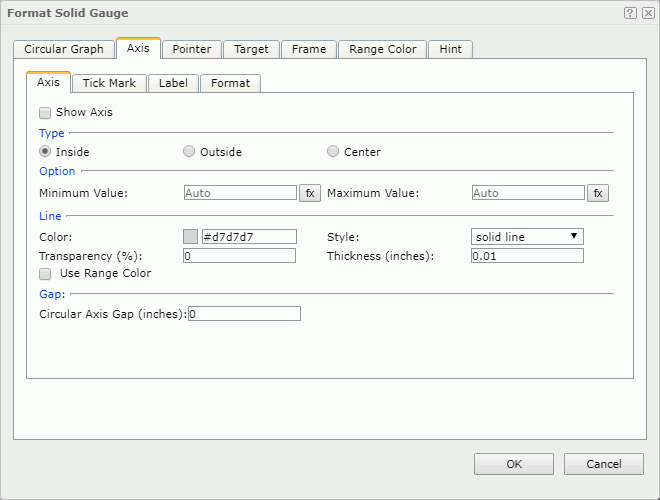Click the Circular Axis Gap field
Viewport: 660px width, 500px height.
click(244, 314)
